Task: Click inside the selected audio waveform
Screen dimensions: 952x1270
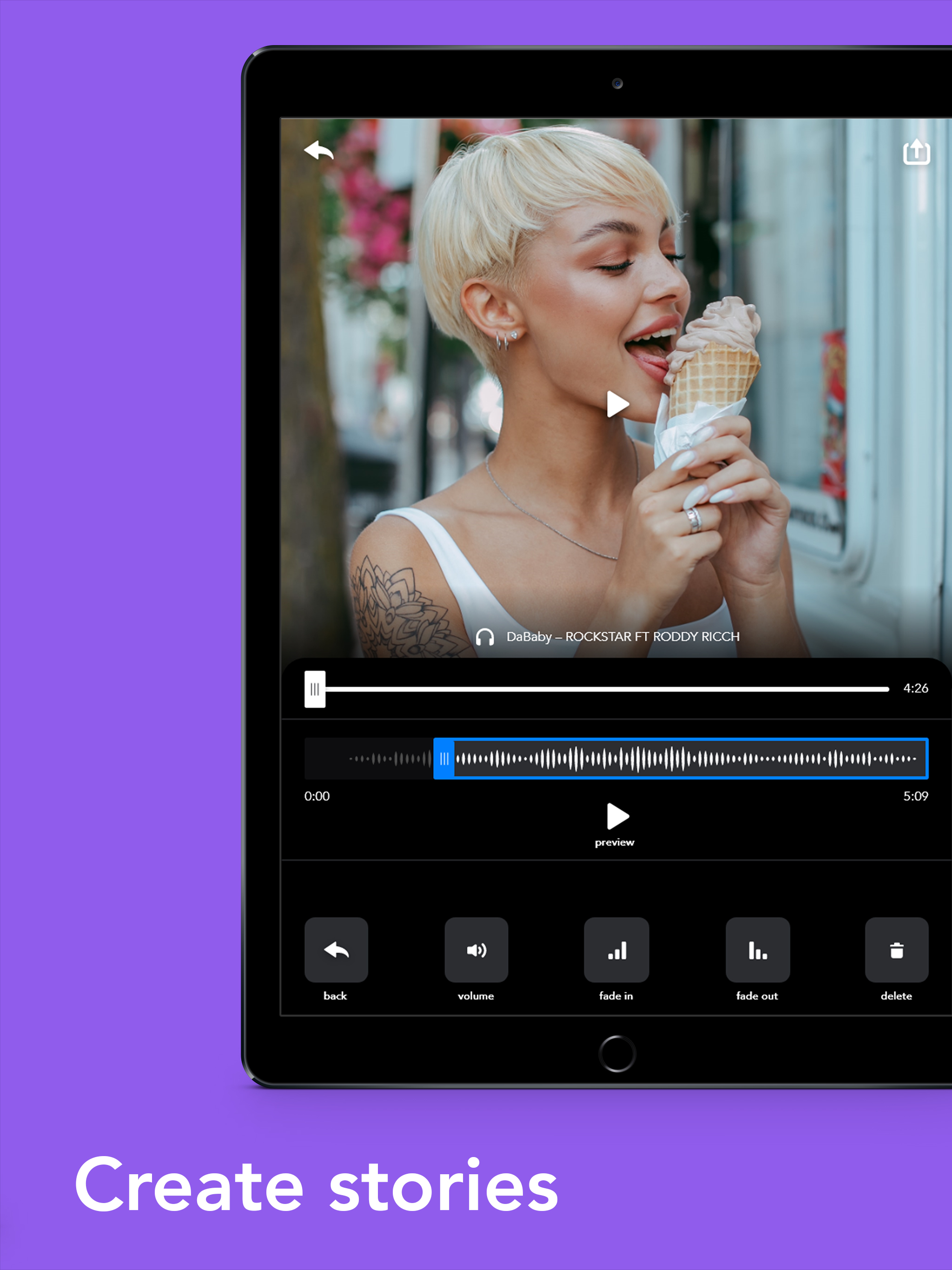Action: click(x=689, y=759)
